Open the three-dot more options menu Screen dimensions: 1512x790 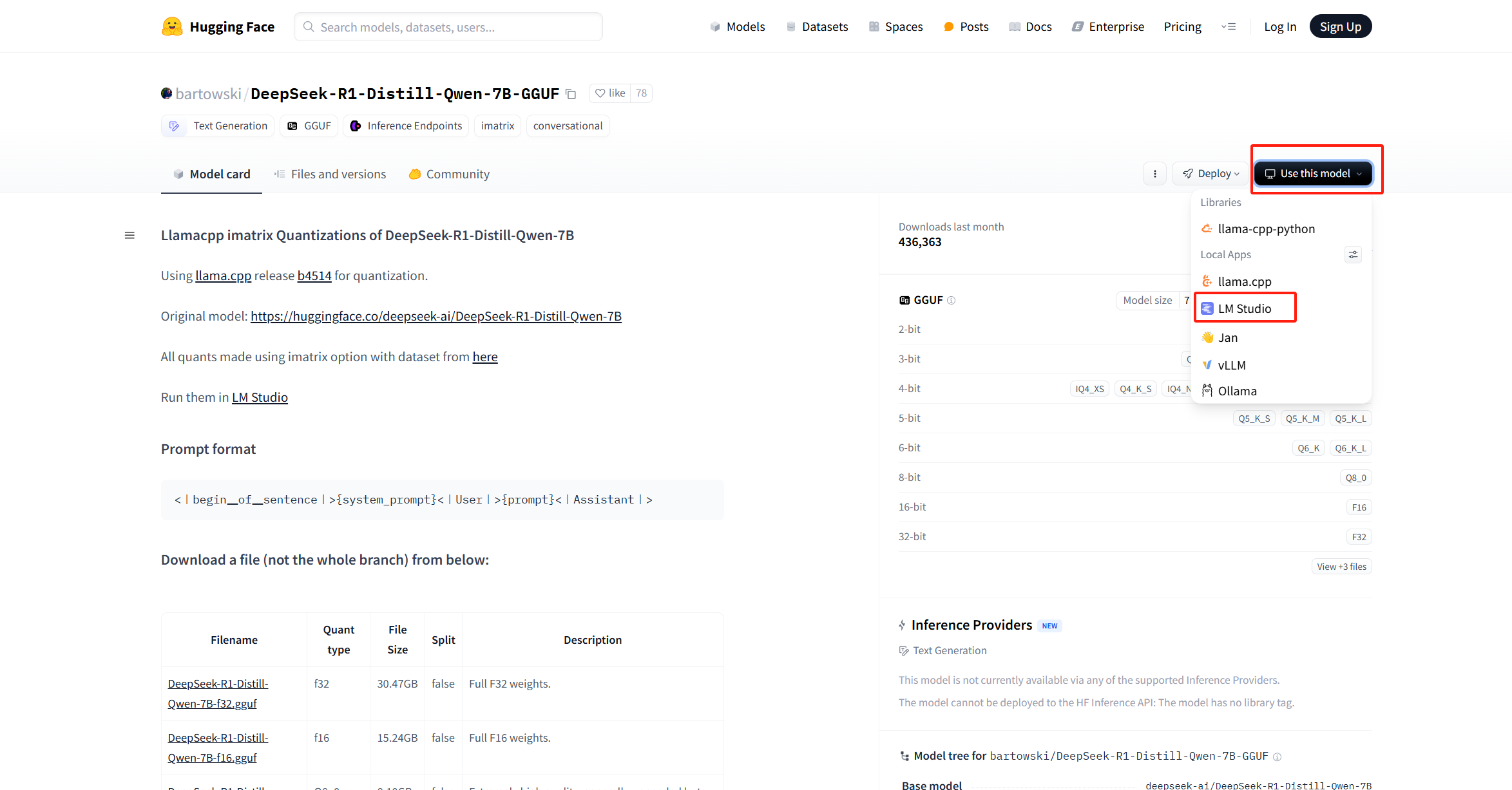[1154, 174]
